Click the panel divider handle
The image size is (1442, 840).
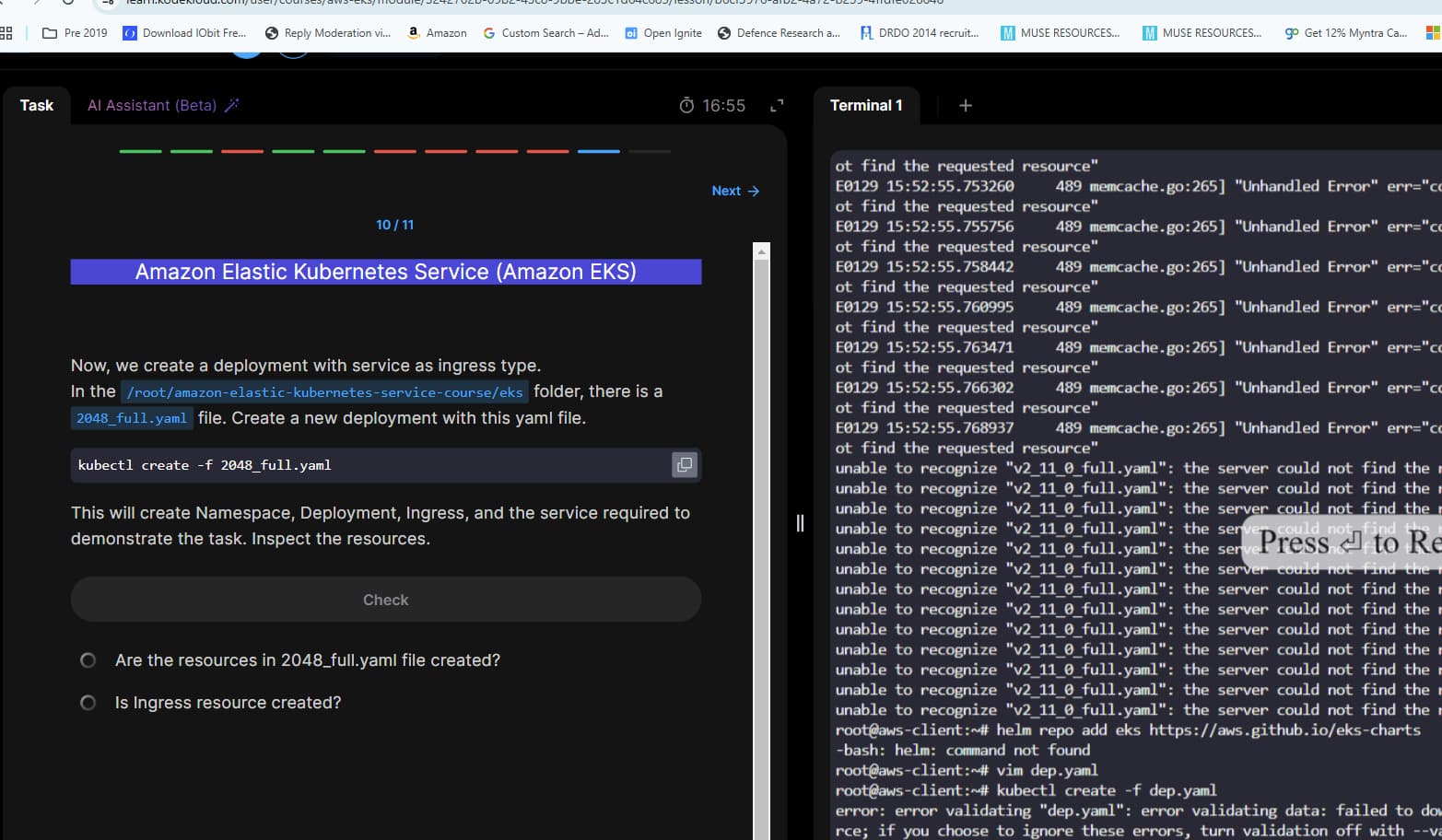[800, 523]
